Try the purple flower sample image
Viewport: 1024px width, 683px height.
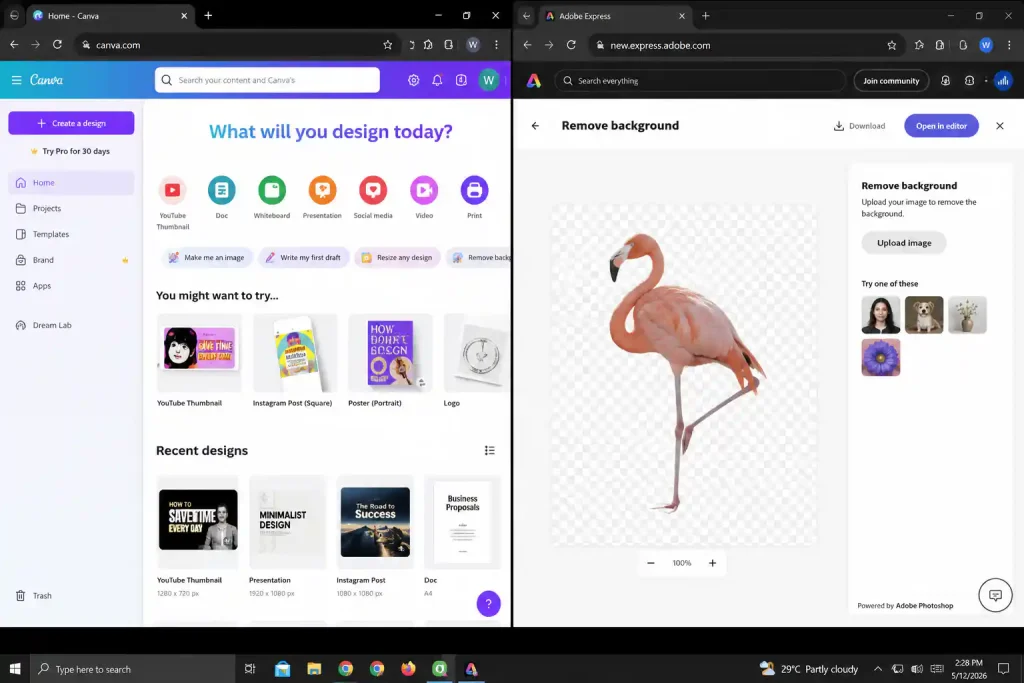pos(880,357)
